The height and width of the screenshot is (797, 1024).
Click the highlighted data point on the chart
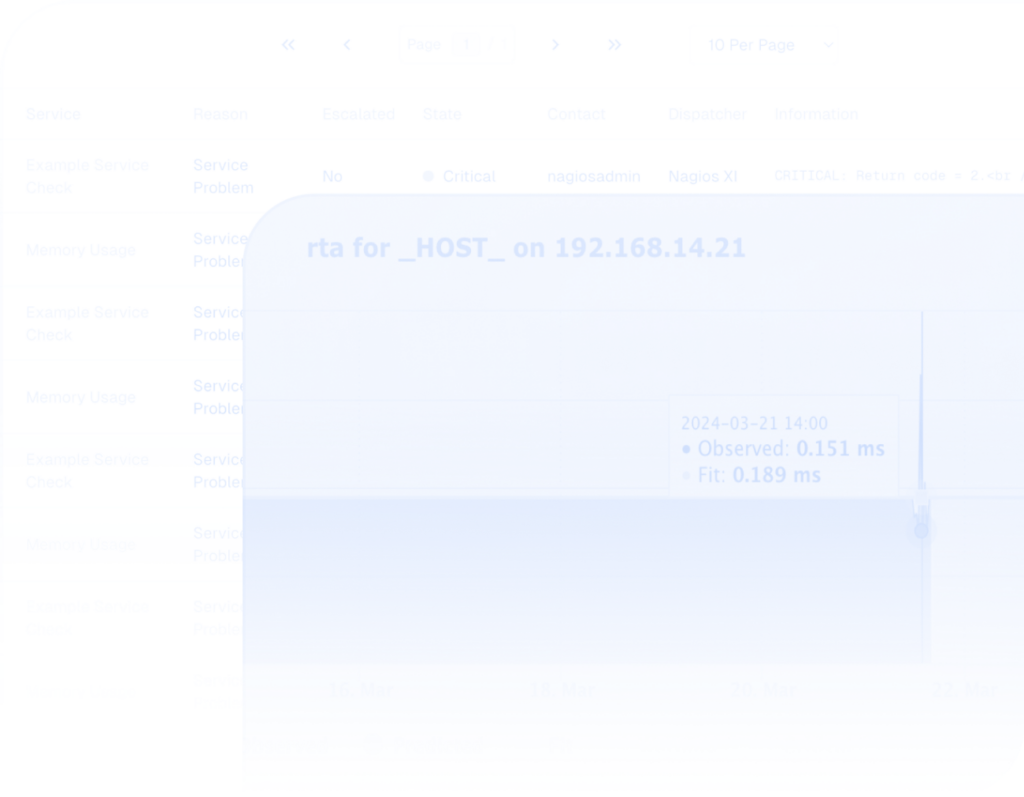tap(921, 530)
